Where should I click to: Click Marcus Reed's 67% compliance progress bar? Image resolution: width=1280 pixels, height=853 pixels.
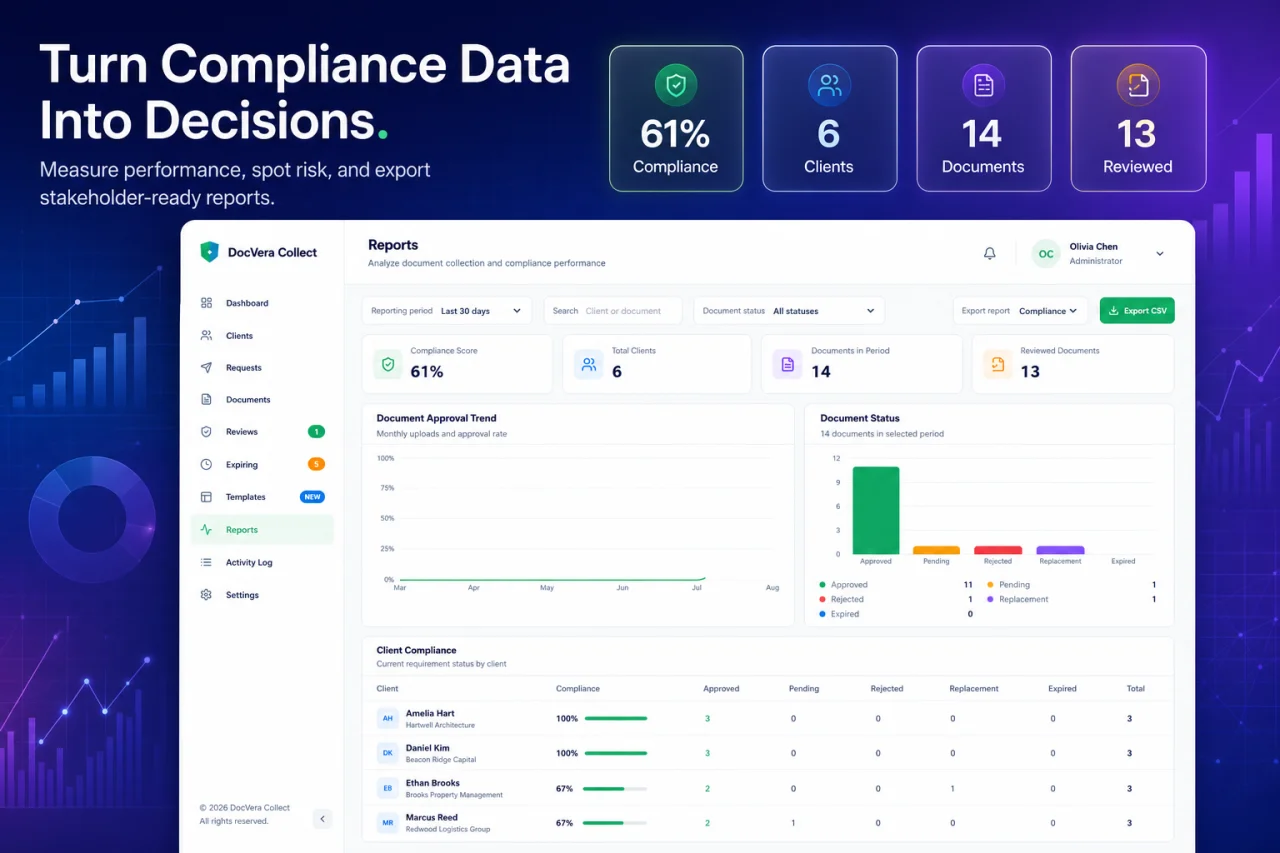(x=616, y=823)
